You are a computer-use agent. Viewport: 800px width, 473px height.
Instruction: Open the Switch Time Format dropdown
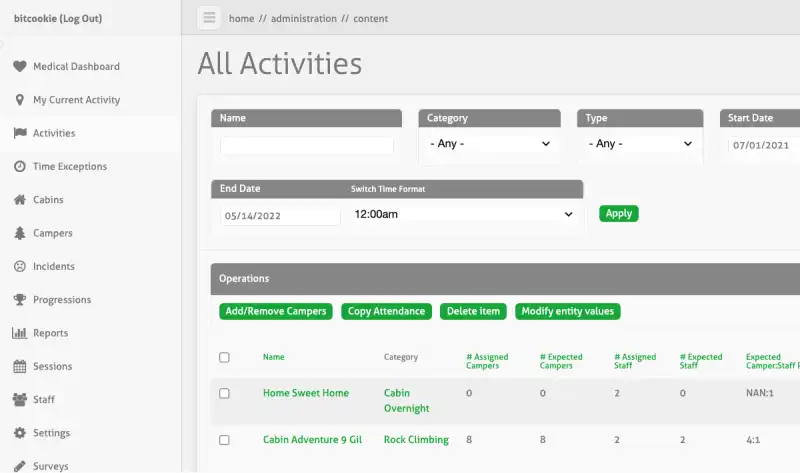(463, 214)
